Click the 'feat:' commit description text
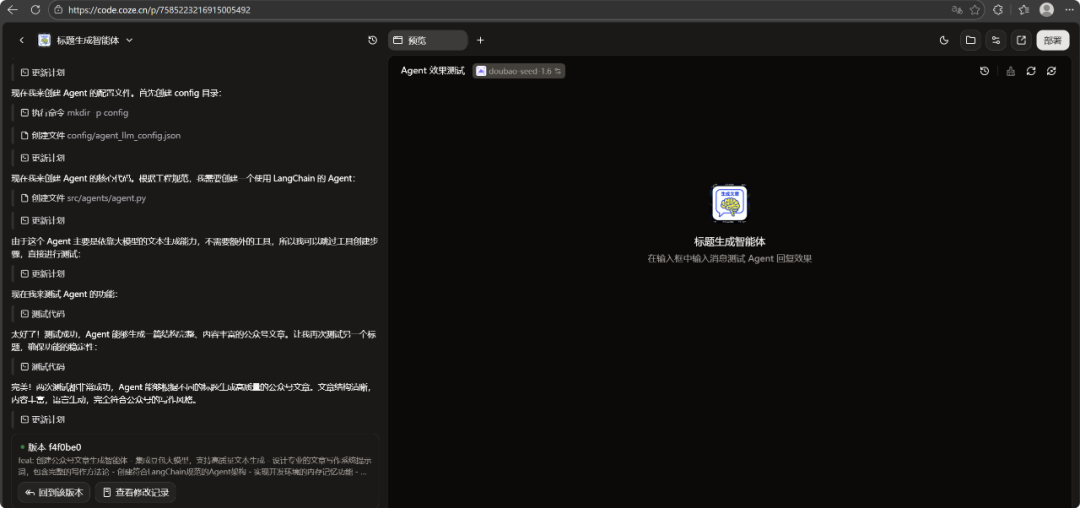This screenshot has height=508, width=1080. pos(196,466)
